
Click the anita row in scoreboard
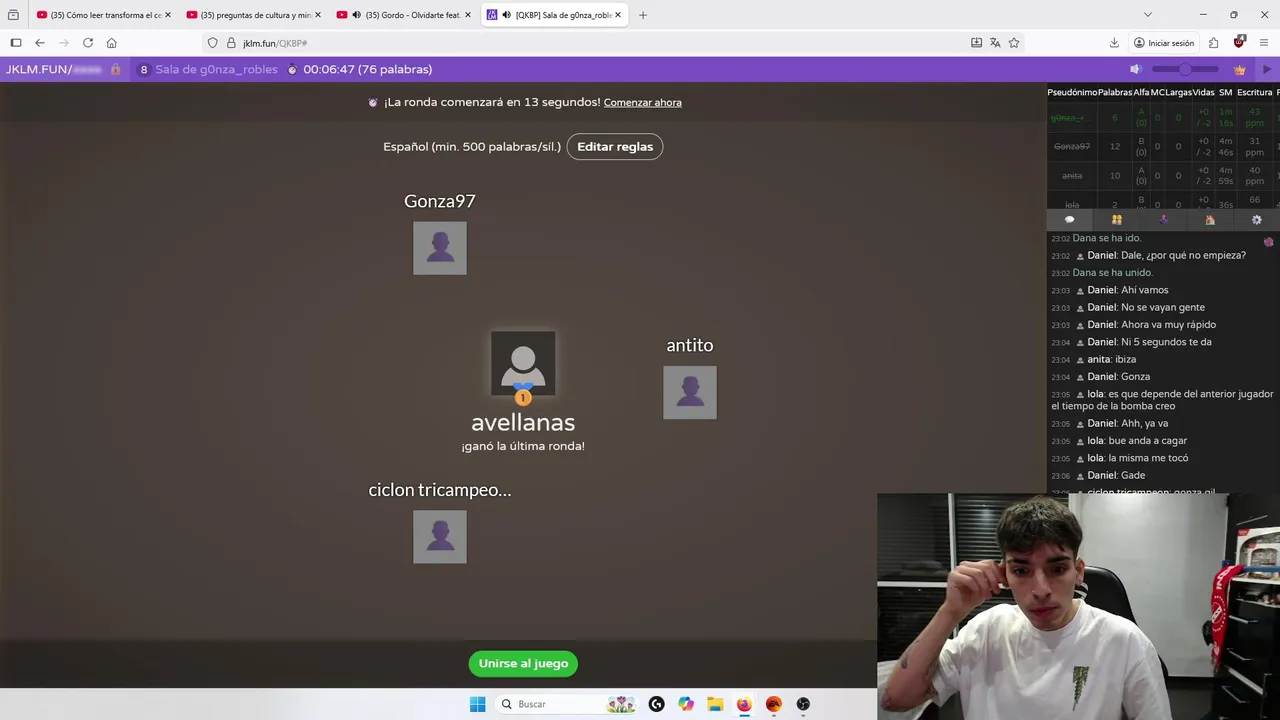pyautogui.click(x=1163, y=175)
